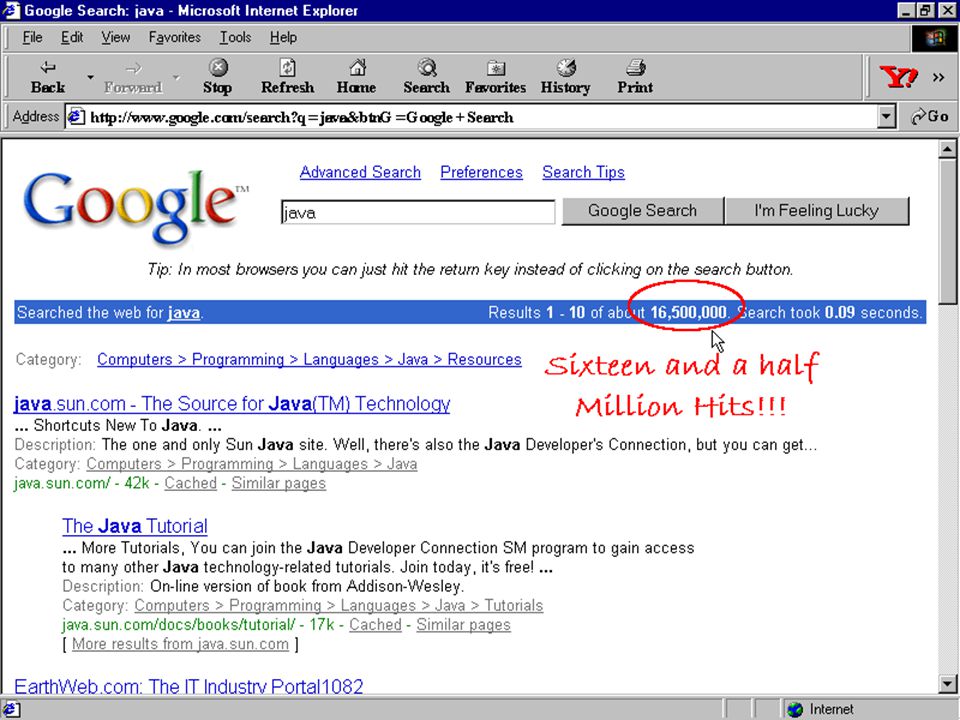Click the I'm Feeling Lucky button
The height and width of the screenshot is (720, 960).
[816, 211]
